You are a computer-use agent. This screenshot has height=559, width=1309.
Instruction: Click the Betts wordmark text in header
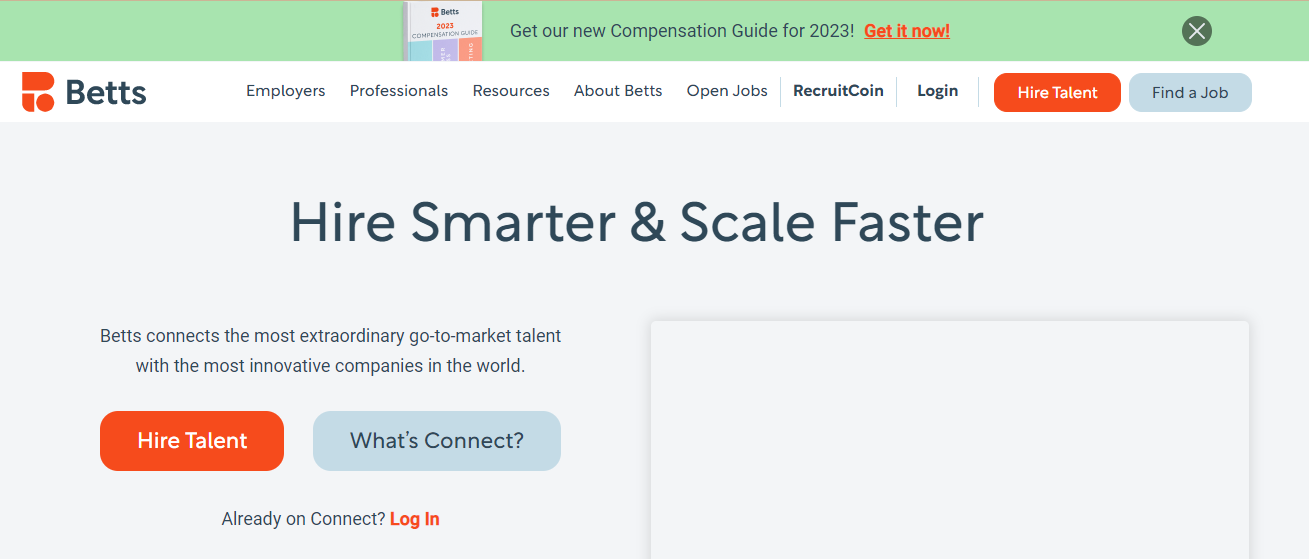click(106, 92)
